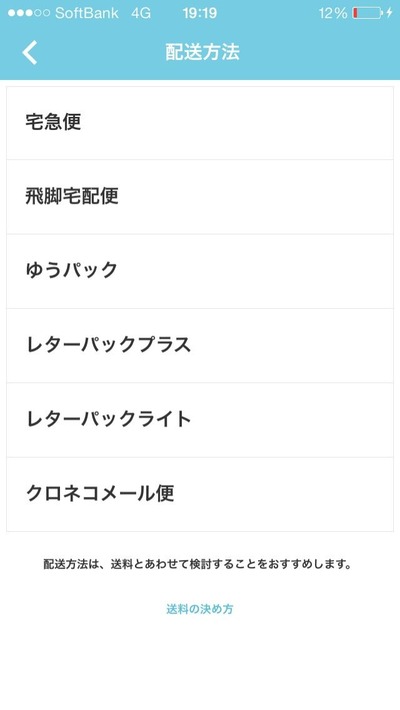The width and height of the screenshot is (400, 710).
Task: Select レターパックプラス delivery
Action: pos(200,345)
